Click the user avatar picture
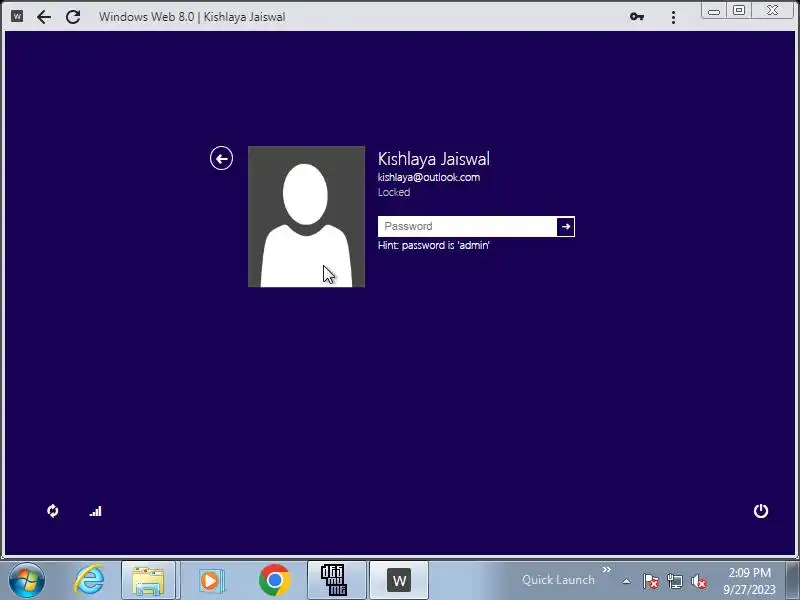Viewport: 800px width, 600px height. pos(306,217)
